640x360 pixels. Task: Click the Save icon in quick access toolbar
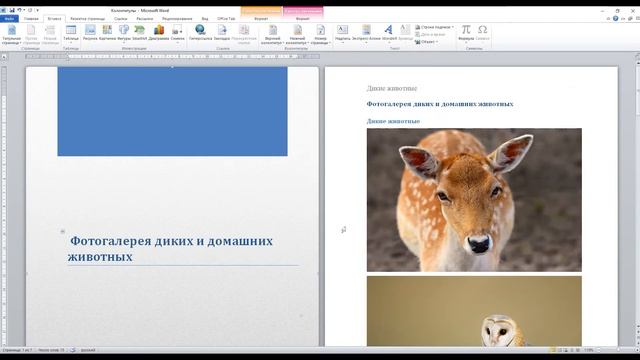pyautogui.click(x=12, y=10)
